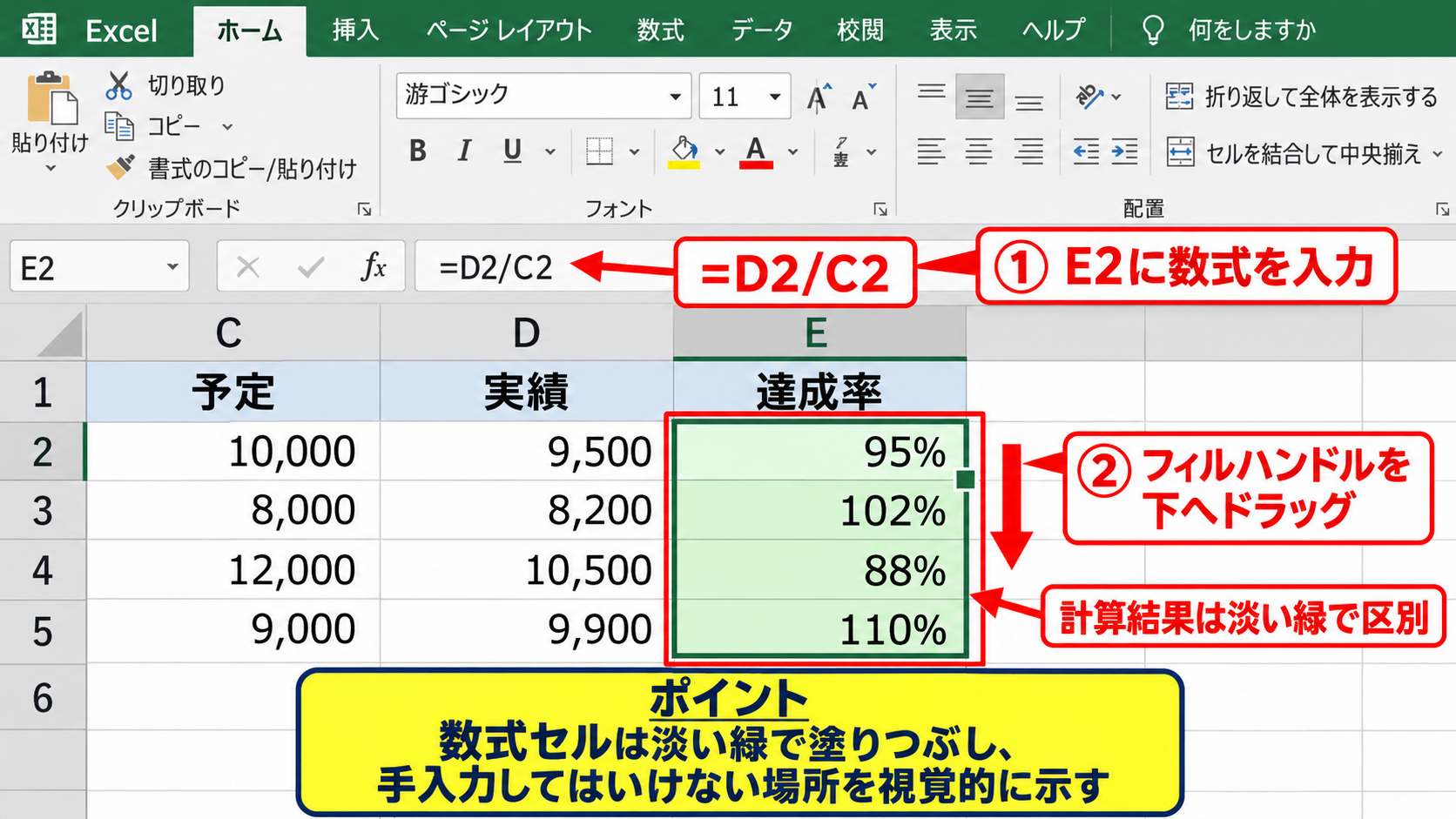Viewport: 1456px width, 819px height.
Task: Click the orientation text-angle icon
Action: click(x=1089, y=97)
